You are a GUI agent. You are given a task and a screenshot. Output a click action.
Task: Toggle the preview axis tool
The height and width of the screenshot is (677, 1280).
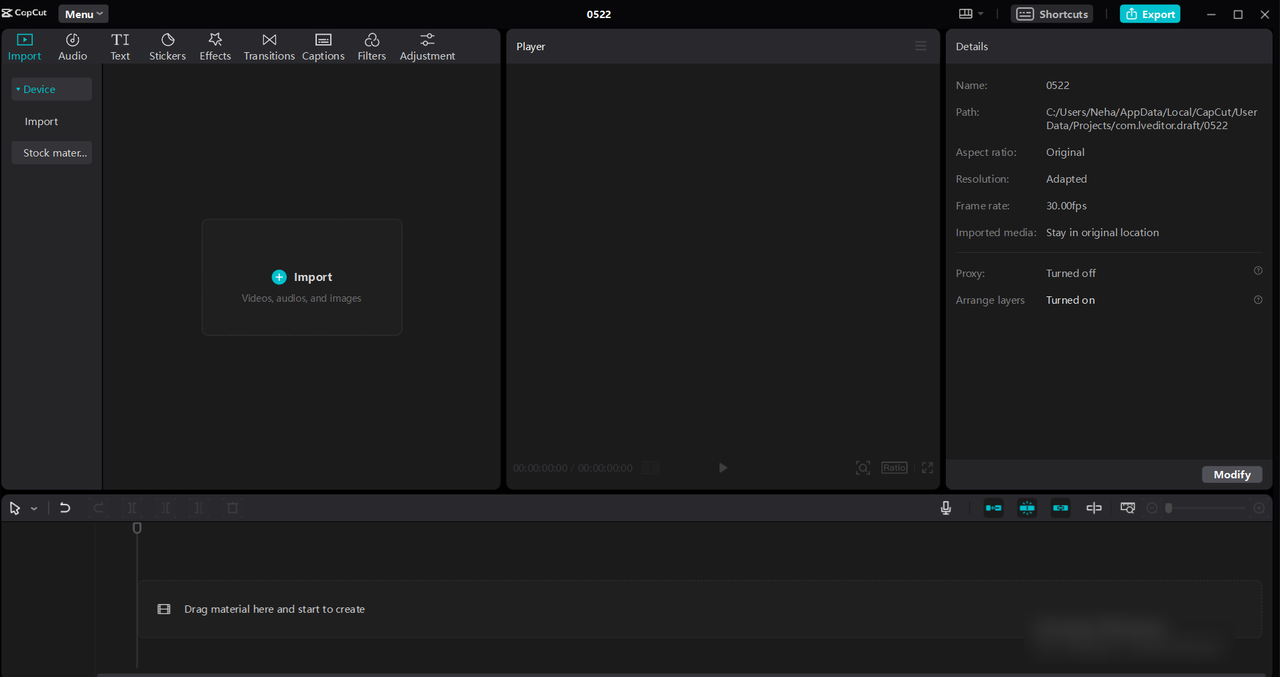coord(1094,508)
